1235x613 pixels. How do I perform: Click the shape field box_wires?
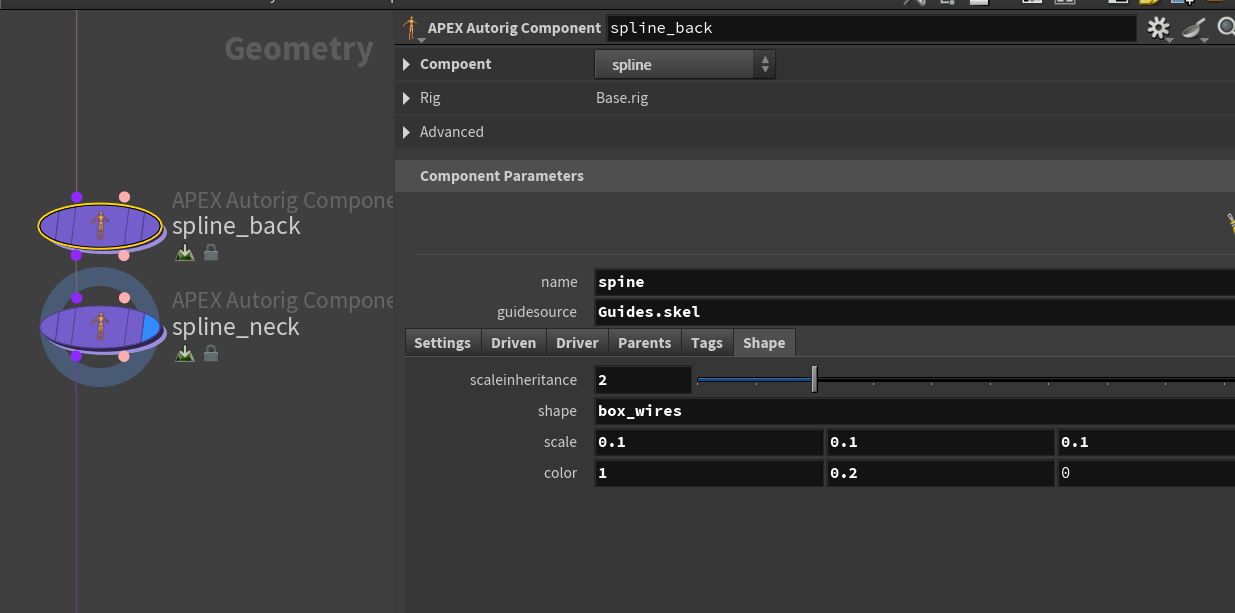tap(915, 411)
